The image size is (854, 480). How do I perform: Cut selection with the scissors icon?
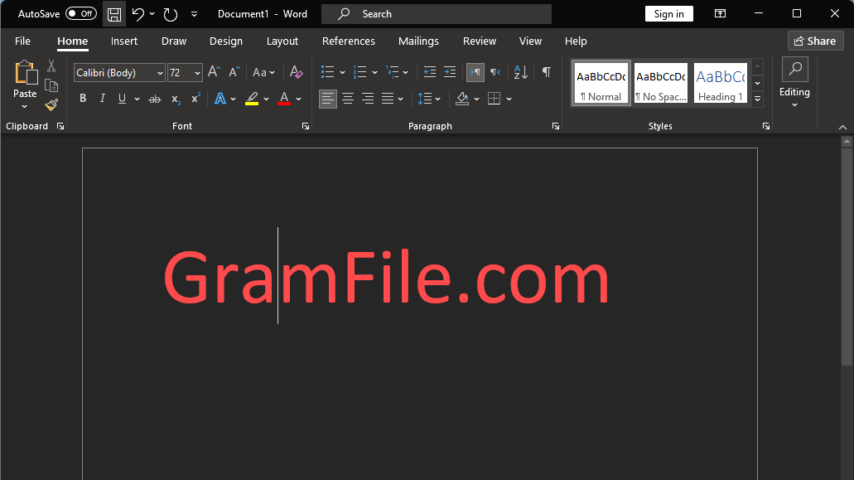pyautogui.click(x=51, y=66)
